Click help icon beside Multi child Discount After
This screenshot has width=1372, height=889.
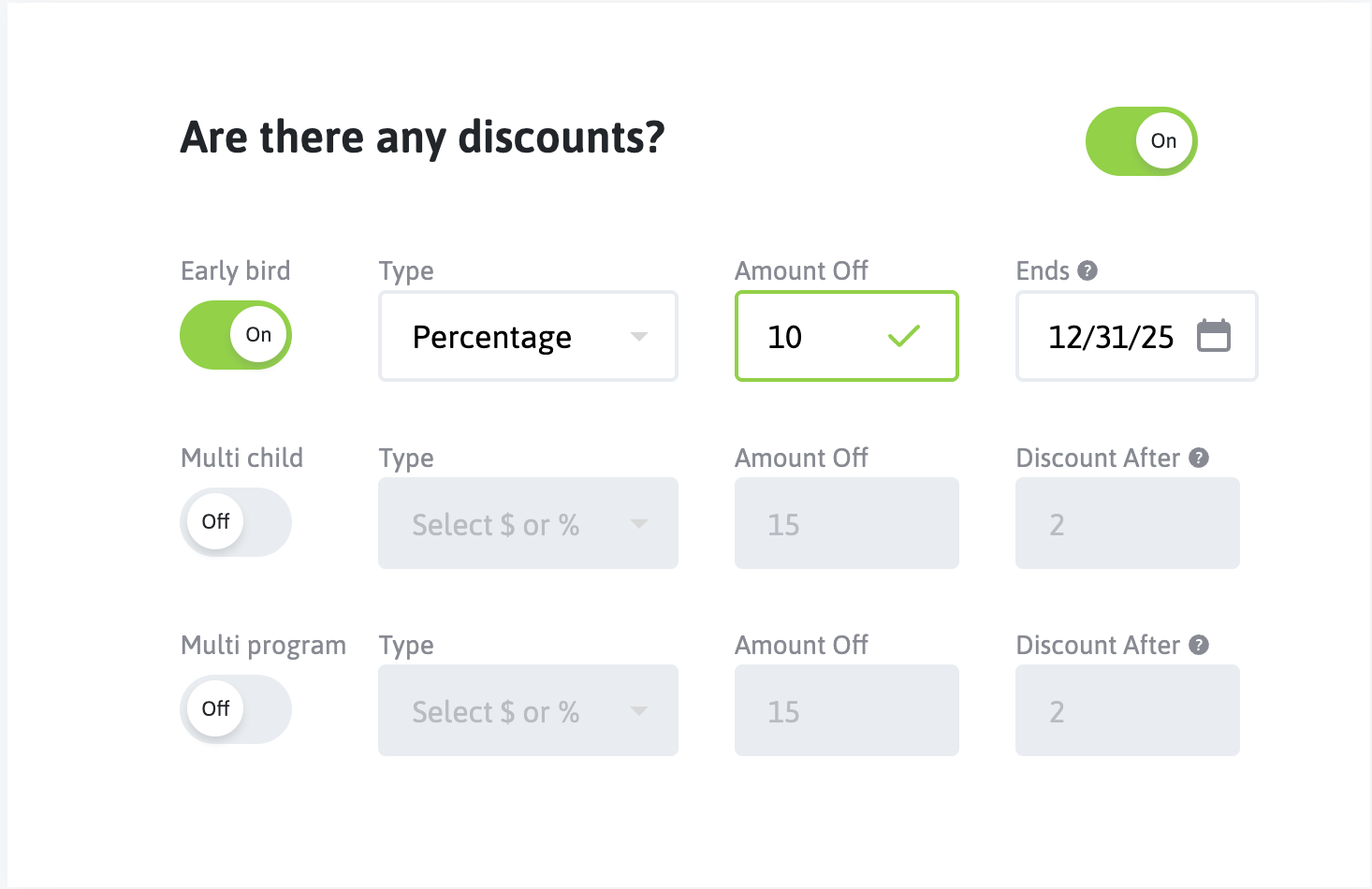1199,458
